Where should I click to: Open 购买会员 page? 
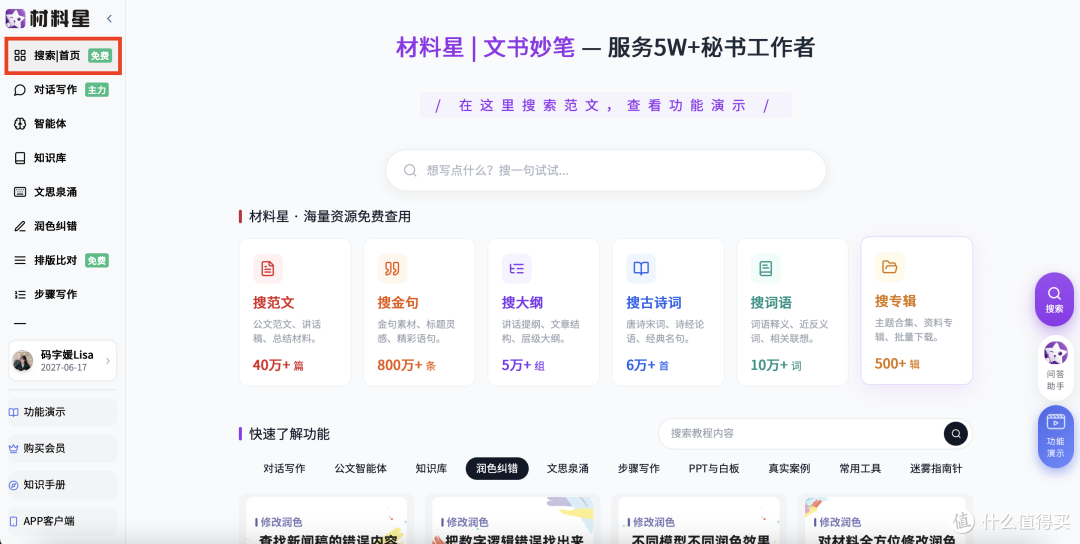coord(63,448)
